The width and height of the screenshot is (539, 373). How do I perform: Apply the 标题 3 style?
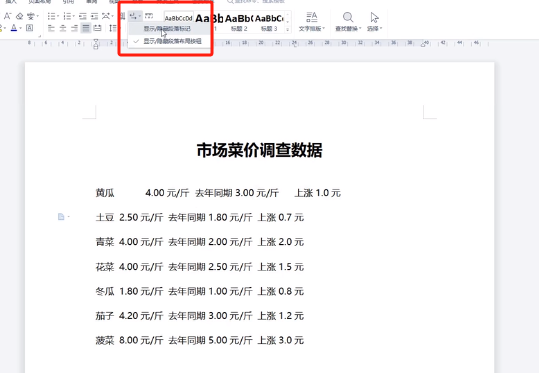tap(269, 22)
